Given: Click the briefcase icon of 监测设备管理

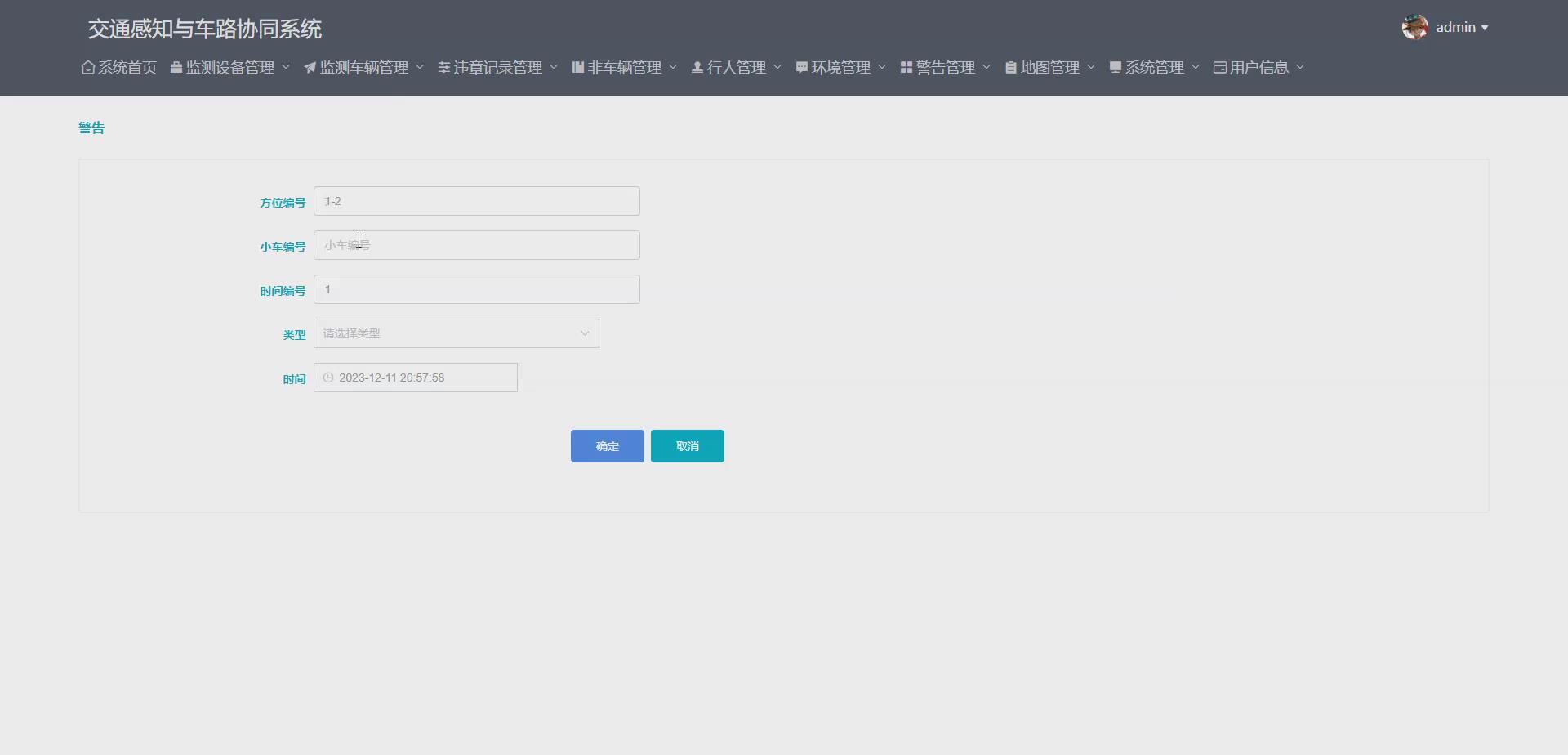Looking at the screenshot, I should [x=176, y=68].
